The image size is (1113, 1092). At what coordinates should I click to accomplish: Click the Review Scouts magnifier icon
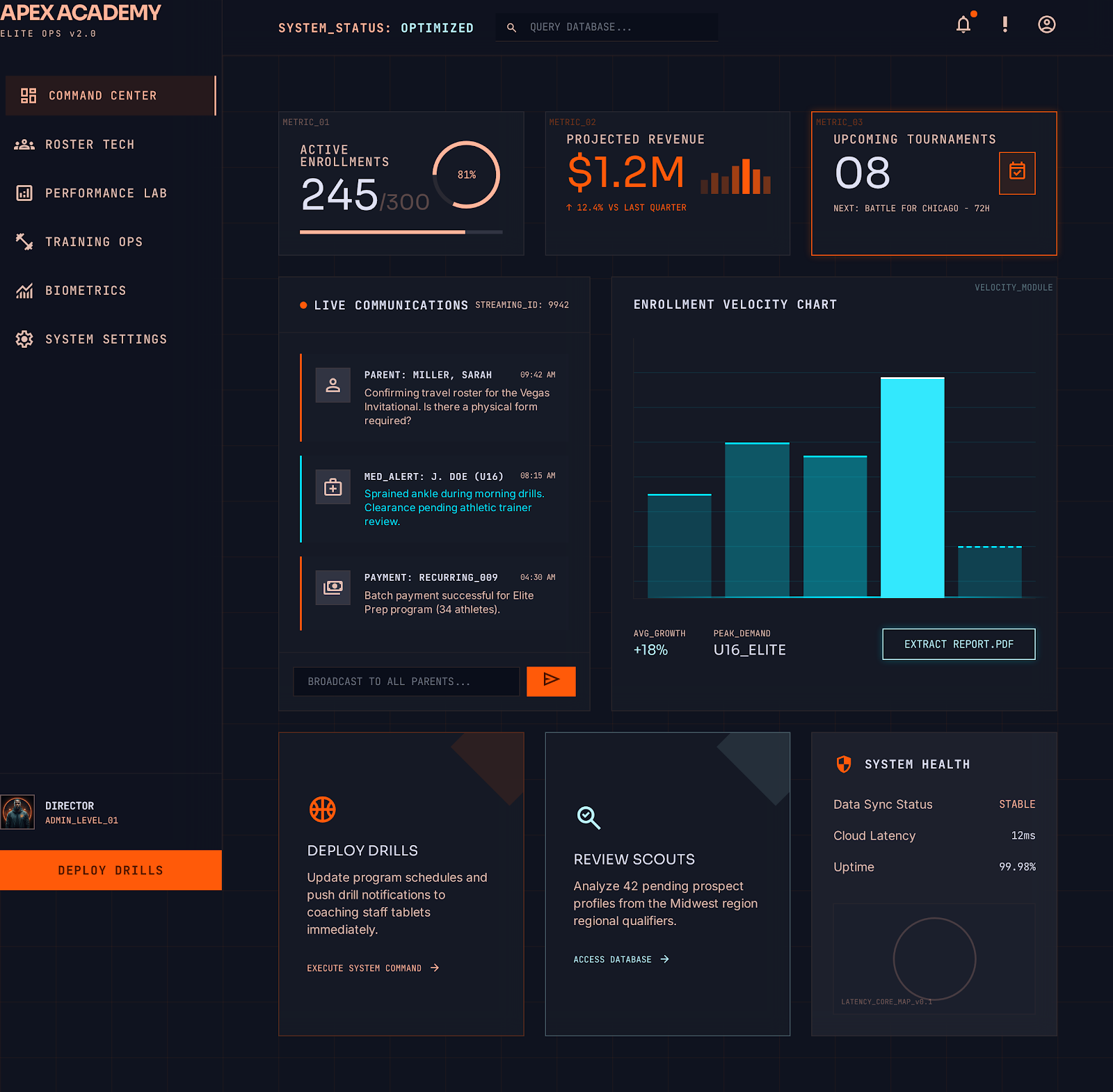pos(588,818)
